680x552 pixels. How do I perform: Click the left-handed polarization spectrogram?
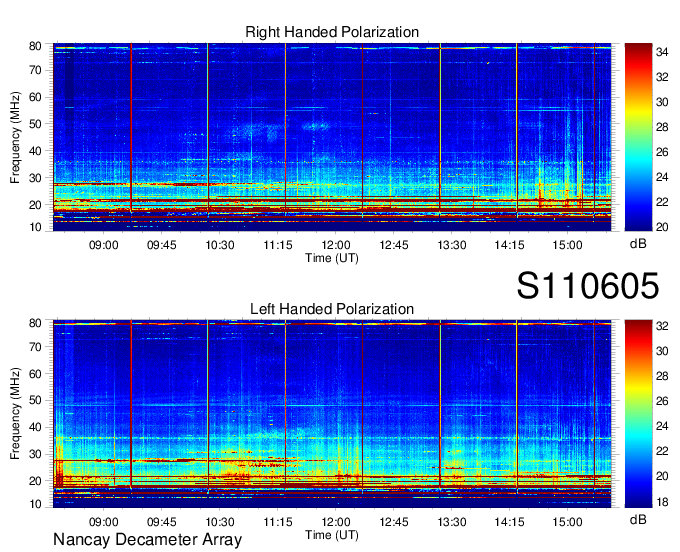(x=332, y=414)
